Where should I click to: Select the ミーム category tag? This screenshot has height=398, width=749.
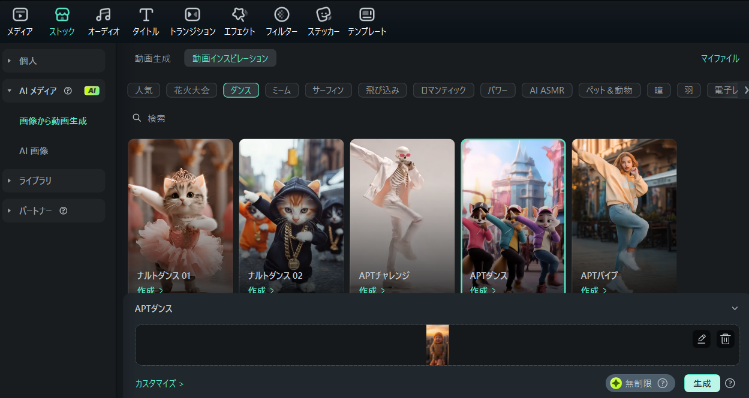[282, 90]
